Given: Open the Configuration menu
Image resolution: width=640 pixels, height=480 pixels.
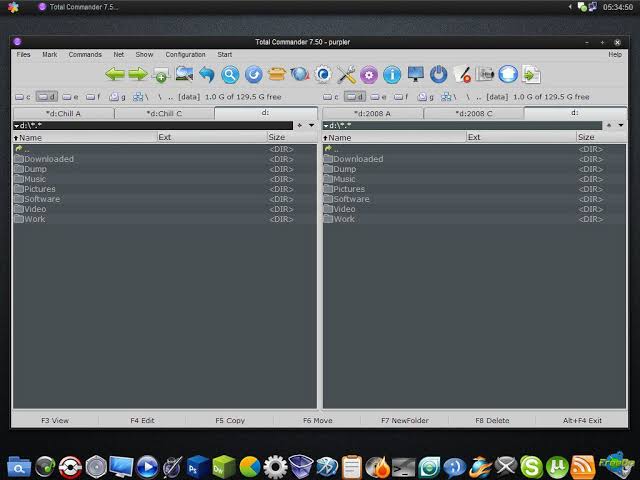Looking at the screenshot, I should [185, 54].
